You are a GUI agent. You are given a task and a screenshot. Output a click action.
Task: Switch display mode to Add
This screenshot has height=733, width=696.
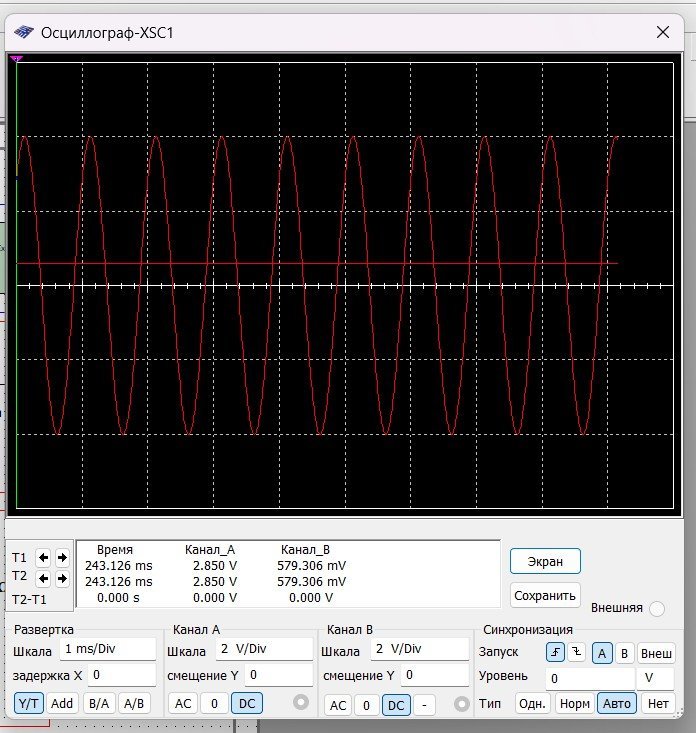point(64,703)
